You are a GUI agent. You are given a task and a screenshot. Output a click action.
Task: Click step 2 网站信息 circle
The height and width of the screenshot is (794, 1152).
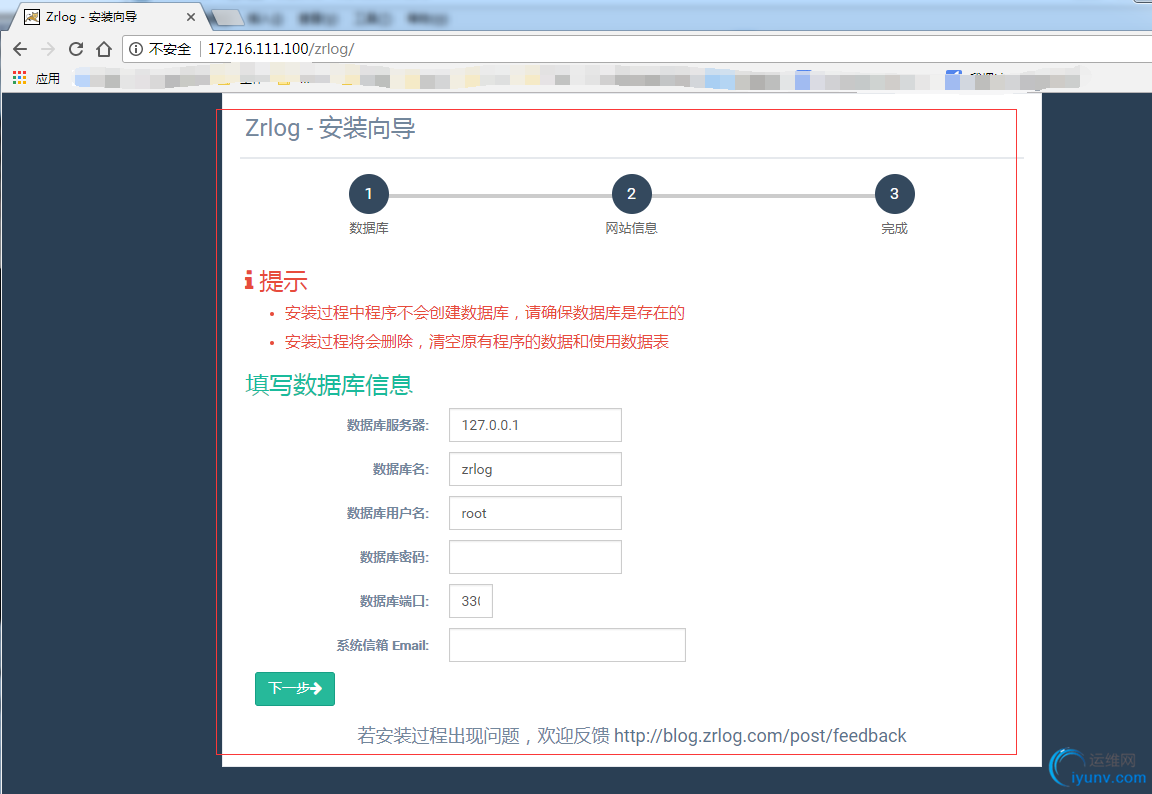click(x=631, y=194)
